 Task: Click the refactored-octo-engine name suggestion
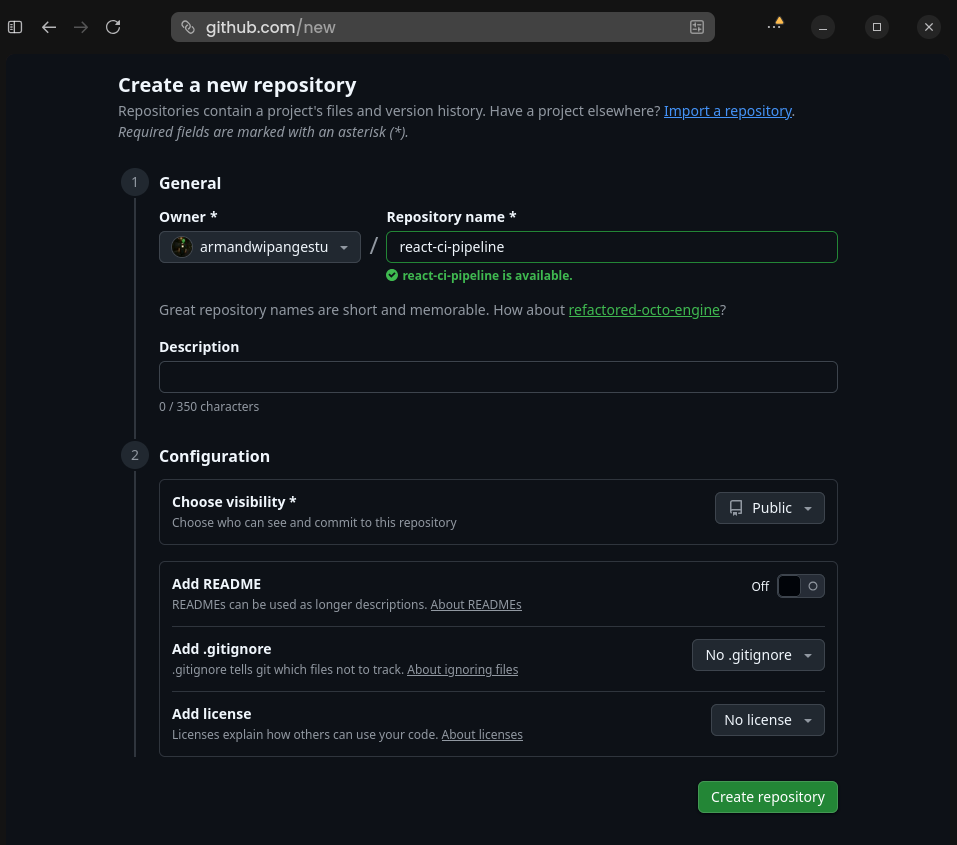point(644,310)
